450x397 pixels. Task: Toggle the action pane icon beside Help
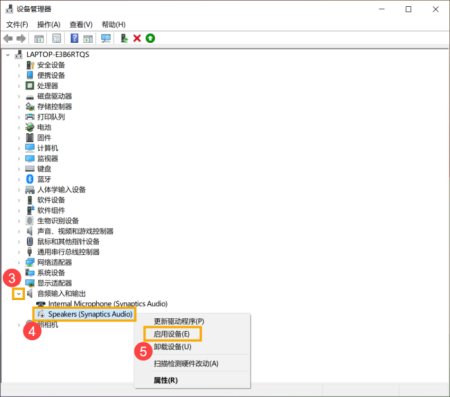[x=88, y=39]
